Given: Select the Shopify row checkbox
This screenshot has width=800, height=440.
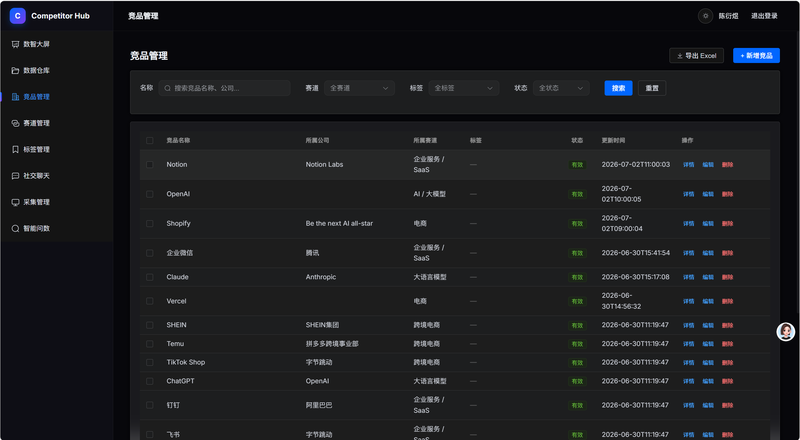Looking at the screenshot, I should coord(149,224).
